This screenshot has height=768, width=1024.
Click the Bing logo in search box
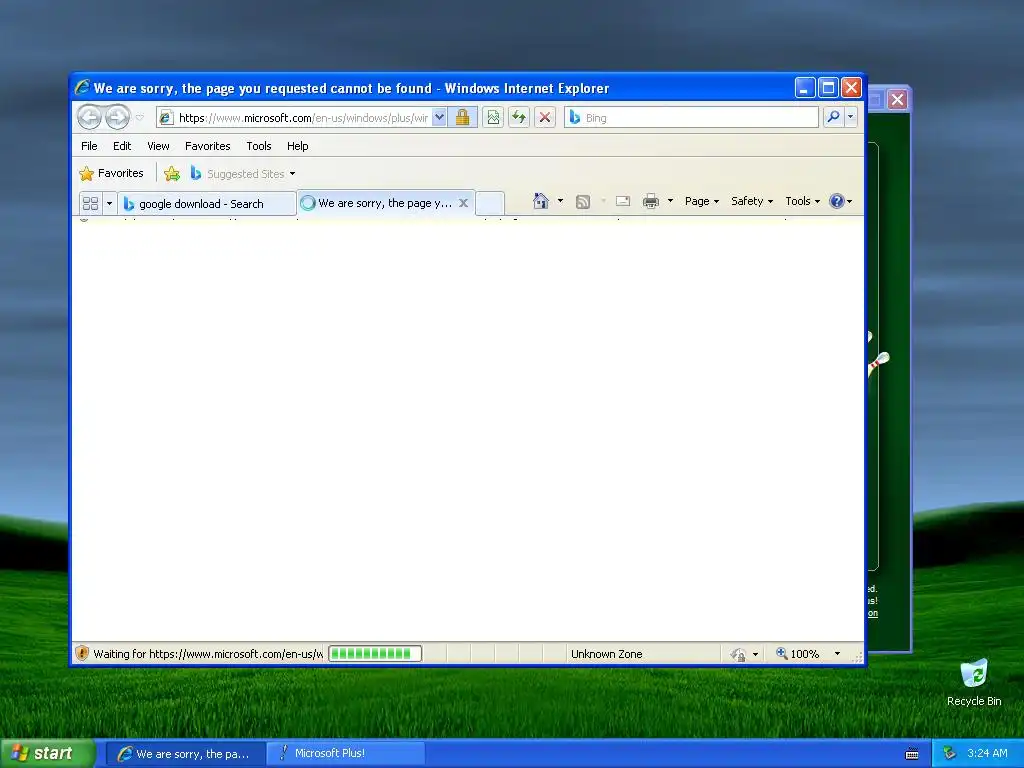[x=575, y=117]
